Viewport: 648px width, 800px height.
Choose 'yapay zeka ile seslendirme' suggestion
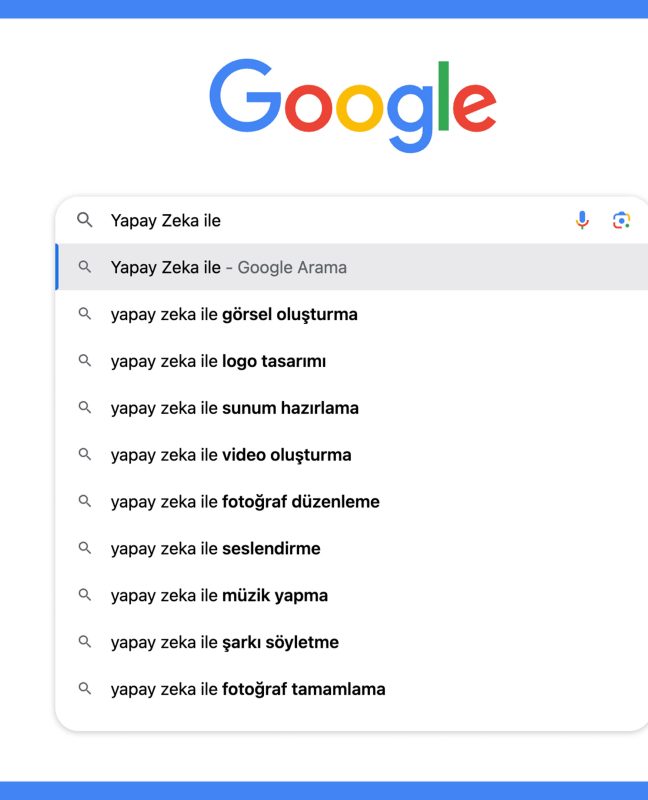[x=352, y=548]
